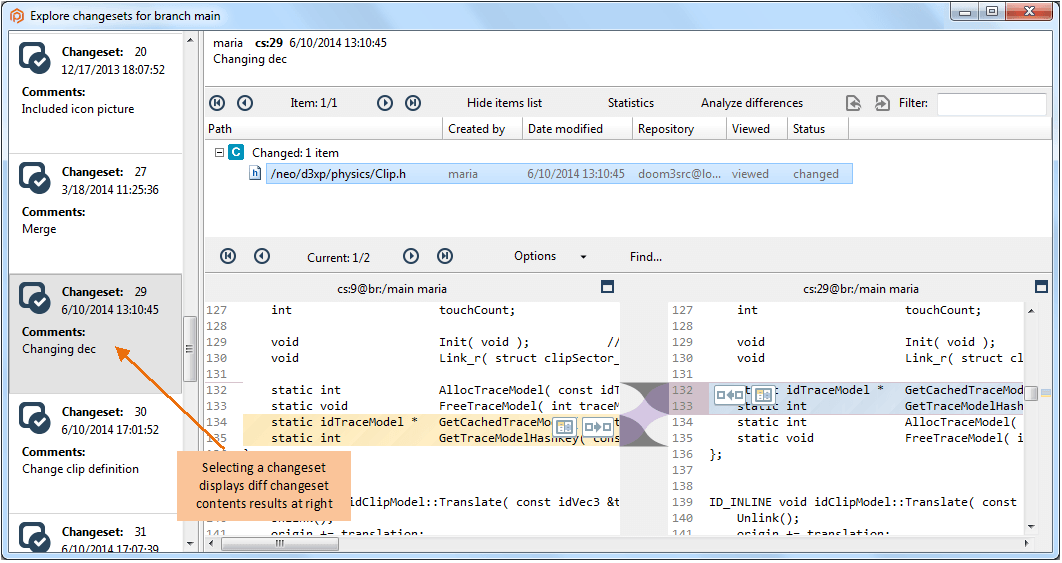This screenshot has width=1062, height=563.
Task: Click the import icon left of Filter
Action: (853, 103)
